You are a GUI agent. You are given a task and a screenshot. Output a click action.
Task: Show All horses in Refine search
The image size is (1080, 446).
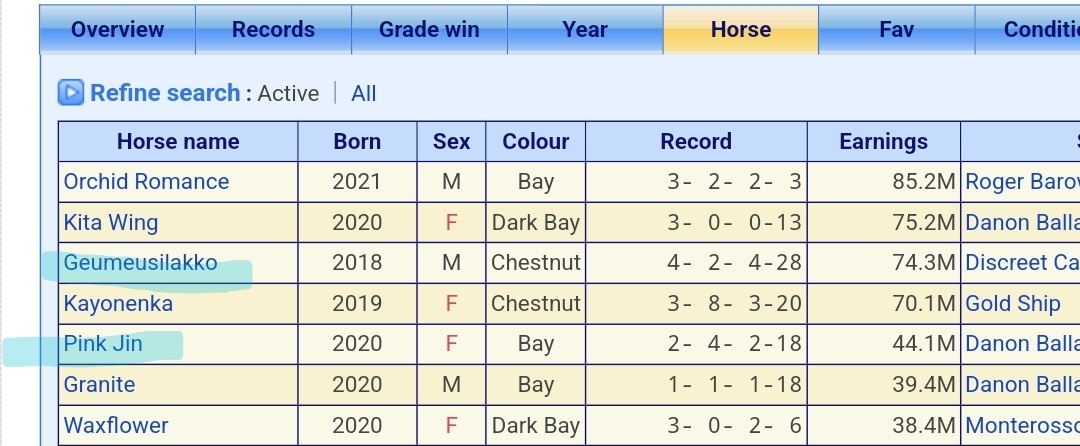[x=364, y=94]
